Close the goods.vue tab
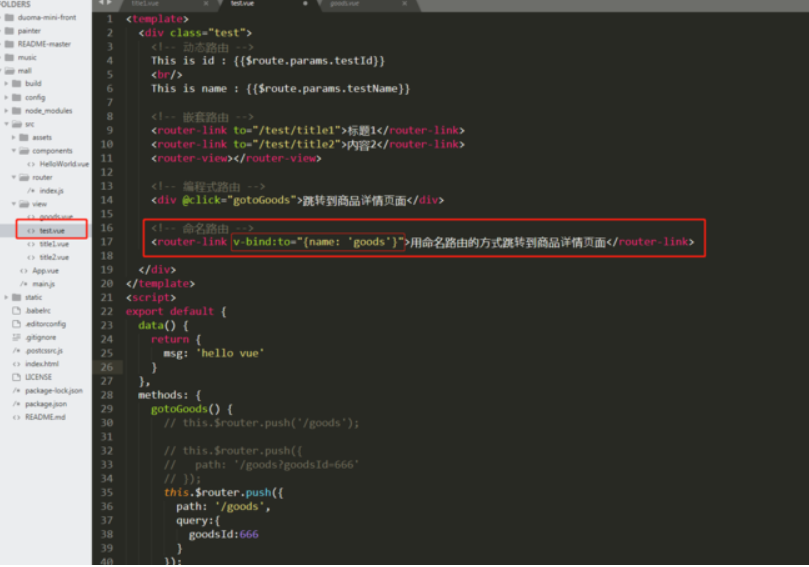This screenshot has width=809, height=567. click(404, 4)
